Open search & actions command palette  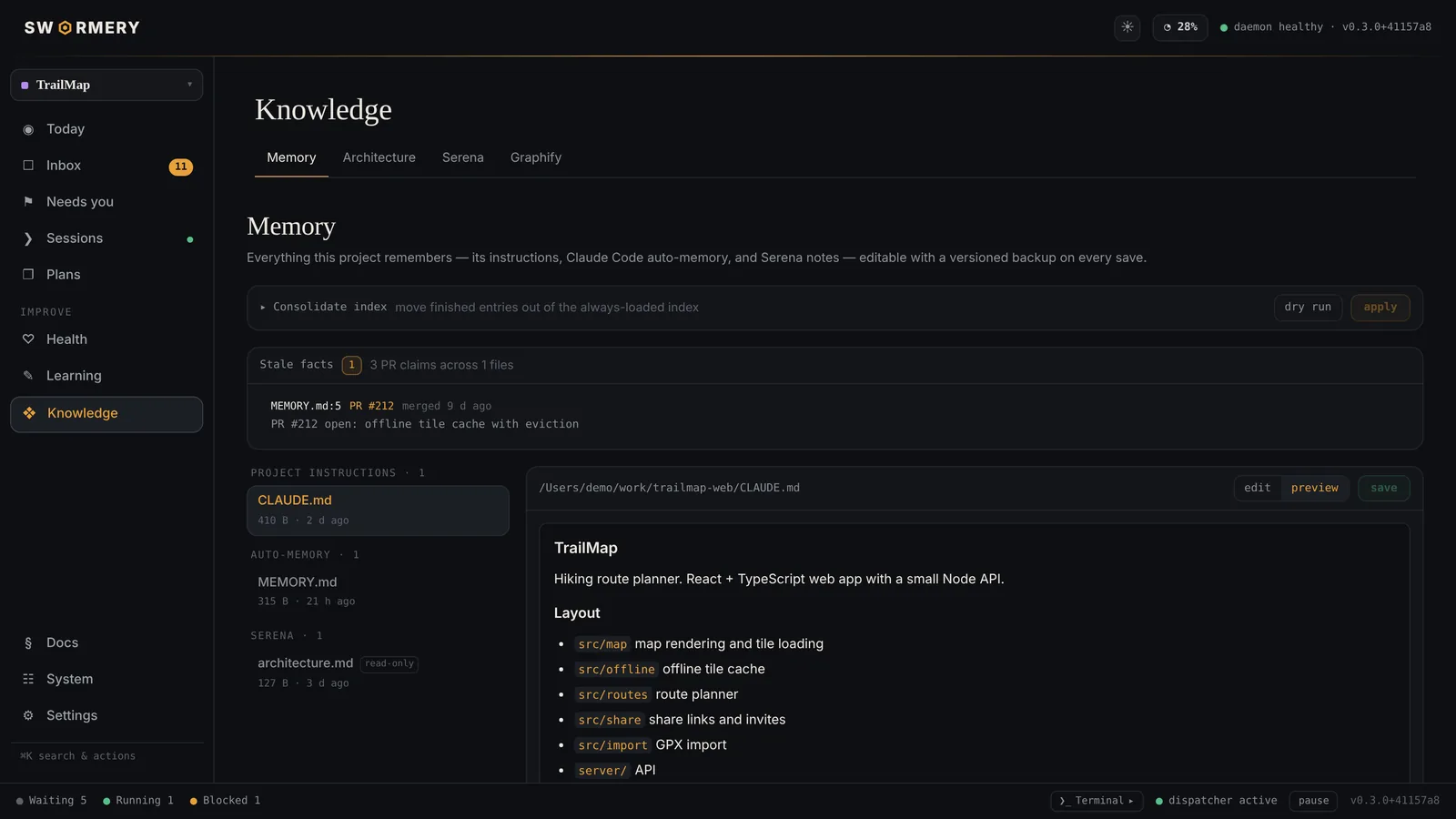coord(78,756)
